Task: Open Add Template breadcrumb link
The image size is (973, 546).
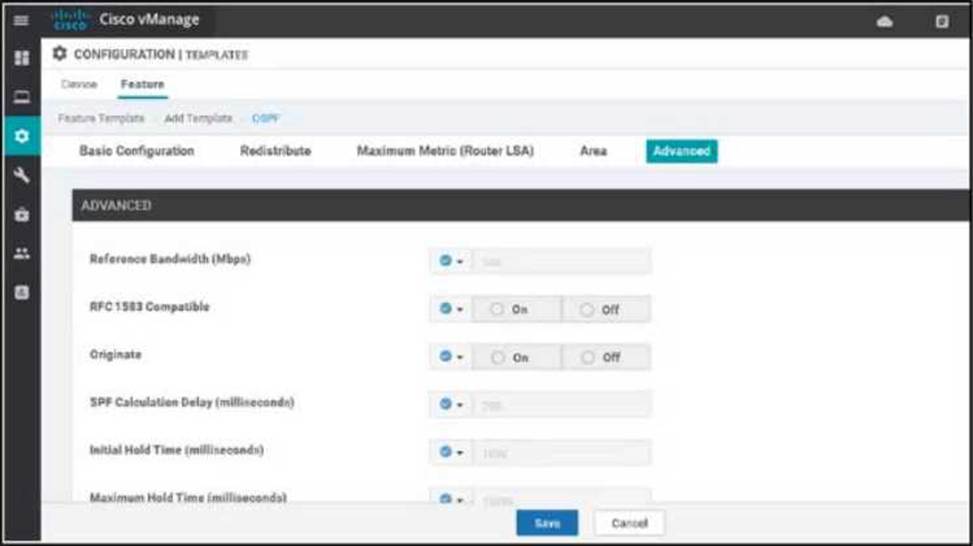Action: point(198,118)
